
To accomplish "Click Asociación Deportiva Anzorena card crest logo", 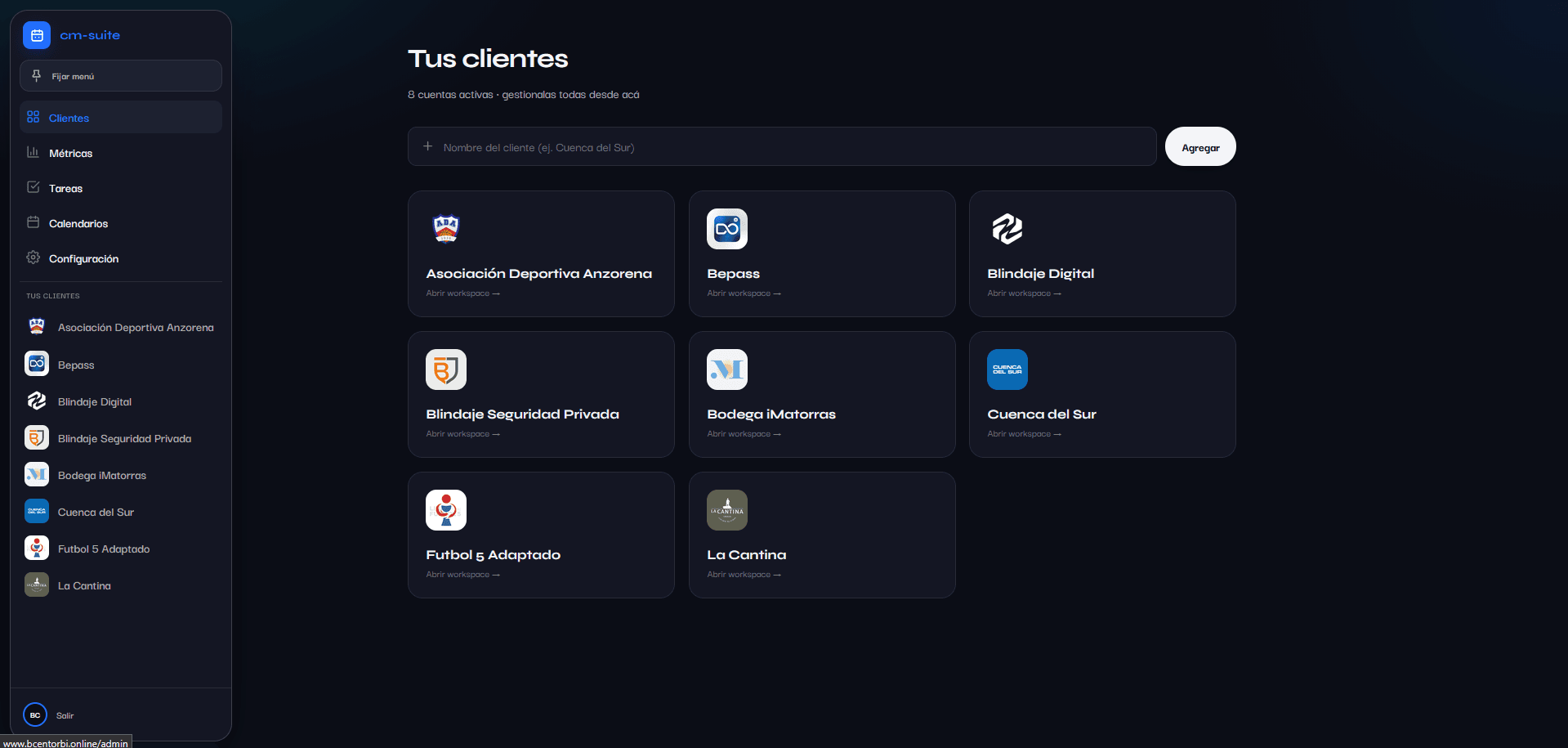I will (446, 229).
